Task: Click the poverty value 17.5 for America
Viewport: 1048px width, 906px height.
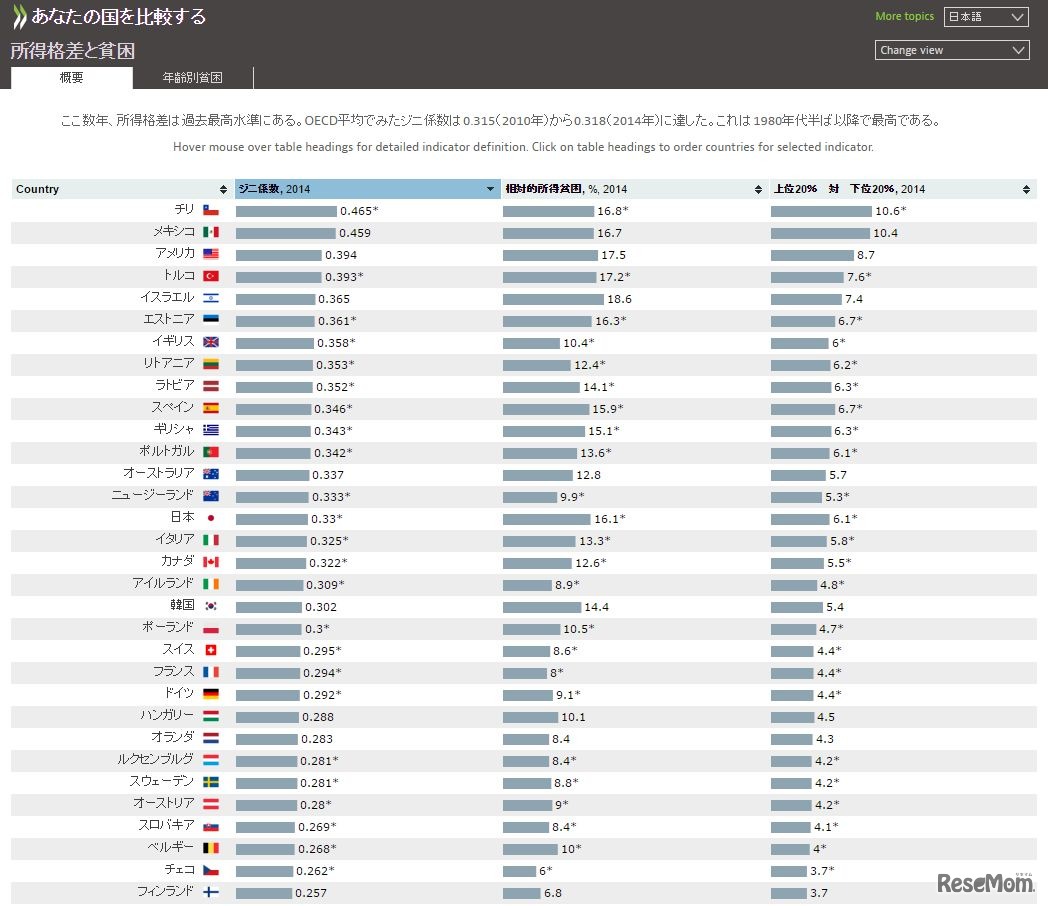Action: (614, 255)
